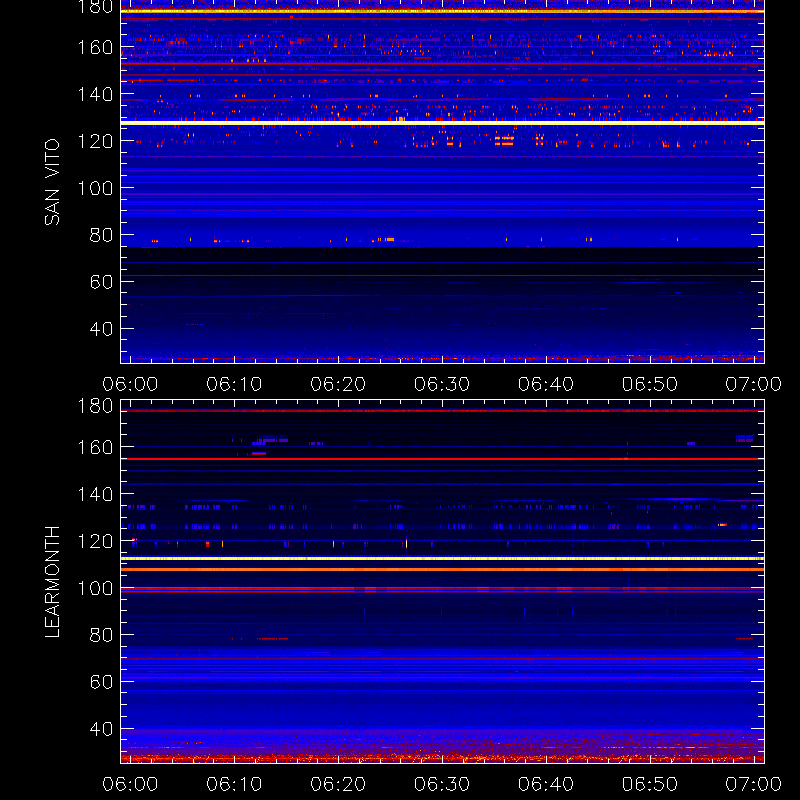Select the 06:50 label under San Vito plot

[650, 384]
